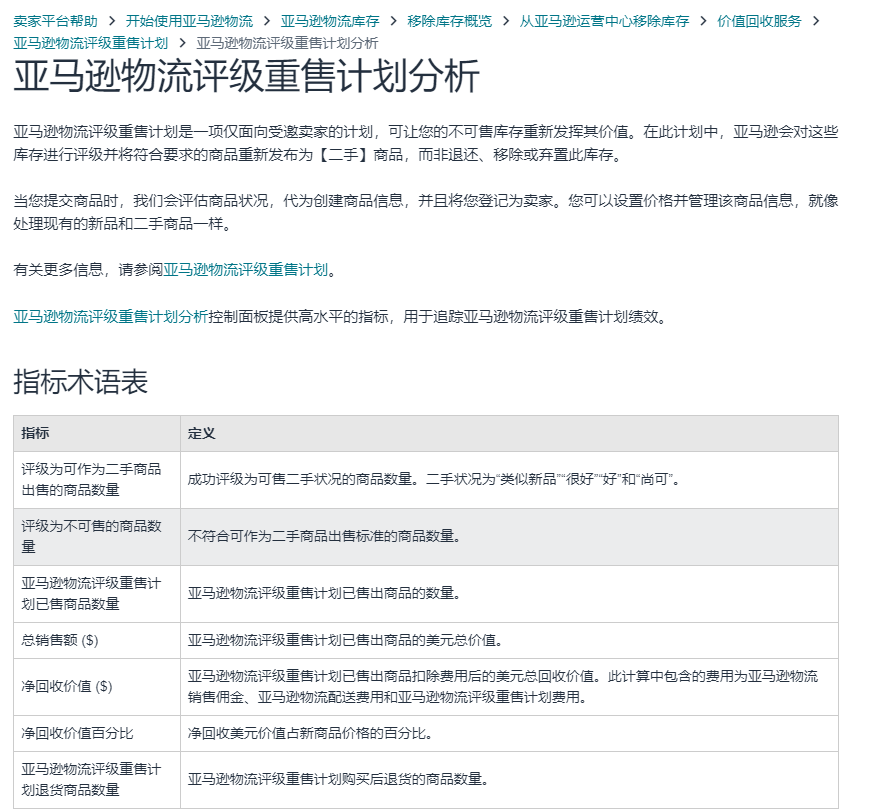Select the 评级为可作为二手商品出售的商品数量 cell
Viewport: 872px width, 809px height.
[97, 479]
